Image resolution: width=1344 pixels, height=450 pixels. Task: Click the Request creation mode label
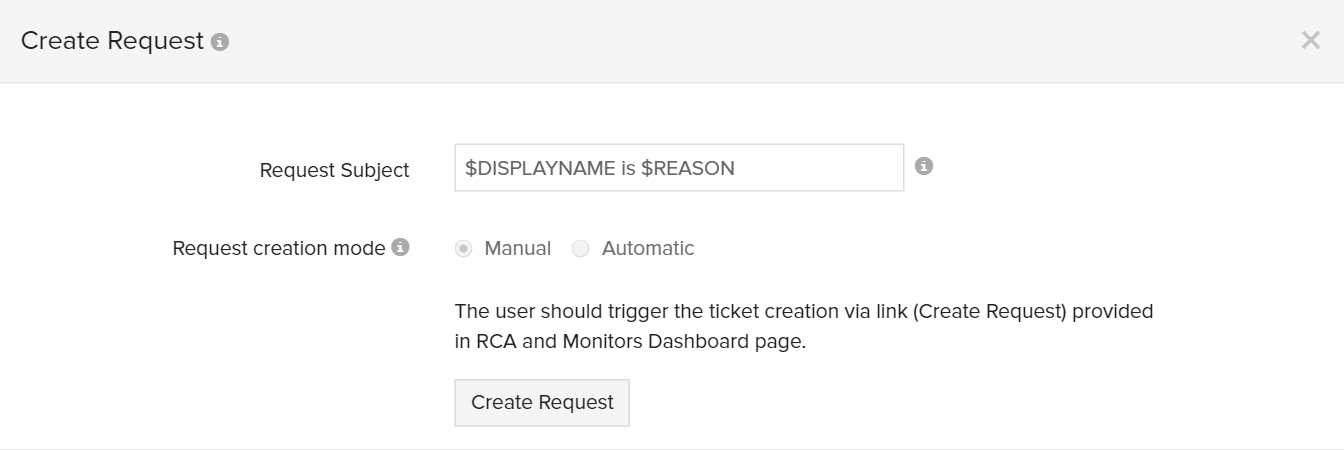(279, 249)
